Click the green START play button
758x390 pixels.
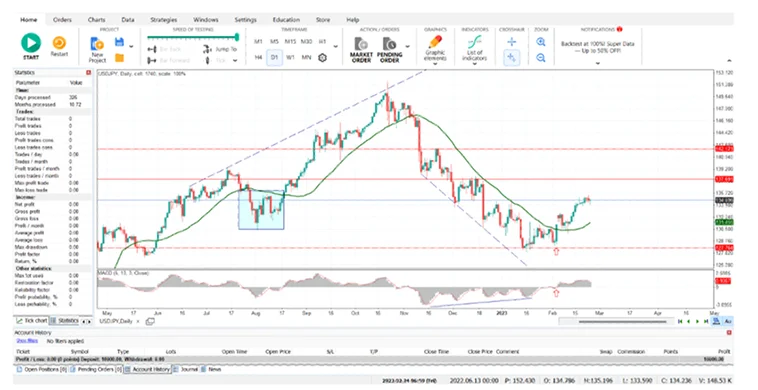(x=31, y=43)
